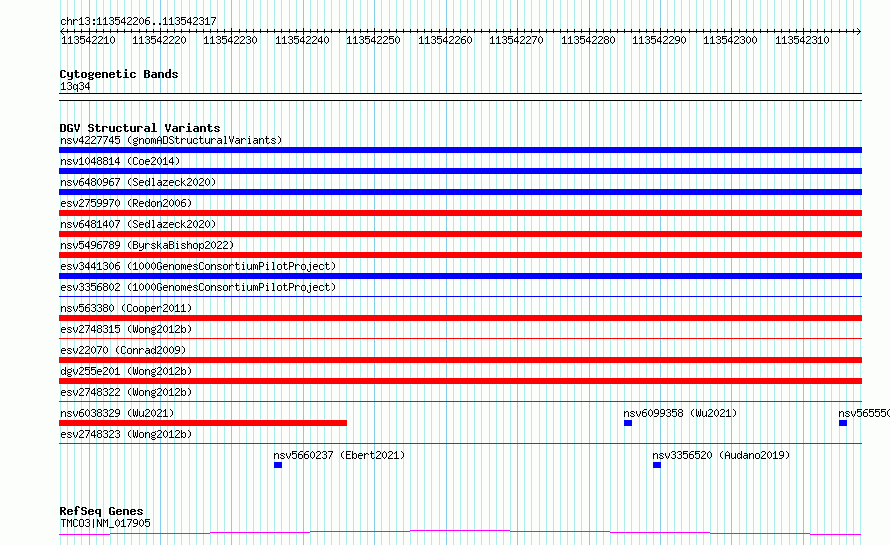Click ruler position 113542310
Screen dimensions: 890x545
[x=802, y=40]
